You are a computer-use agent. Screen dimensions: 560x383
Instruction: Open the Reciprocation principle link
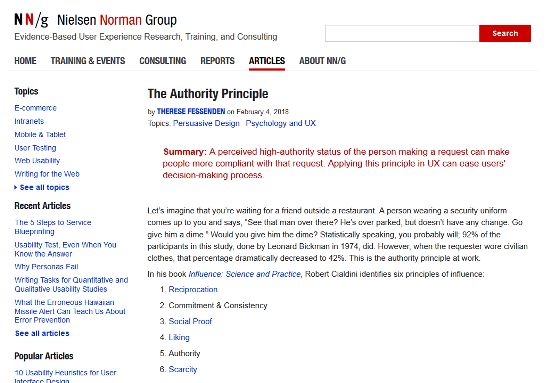point(193,289)
